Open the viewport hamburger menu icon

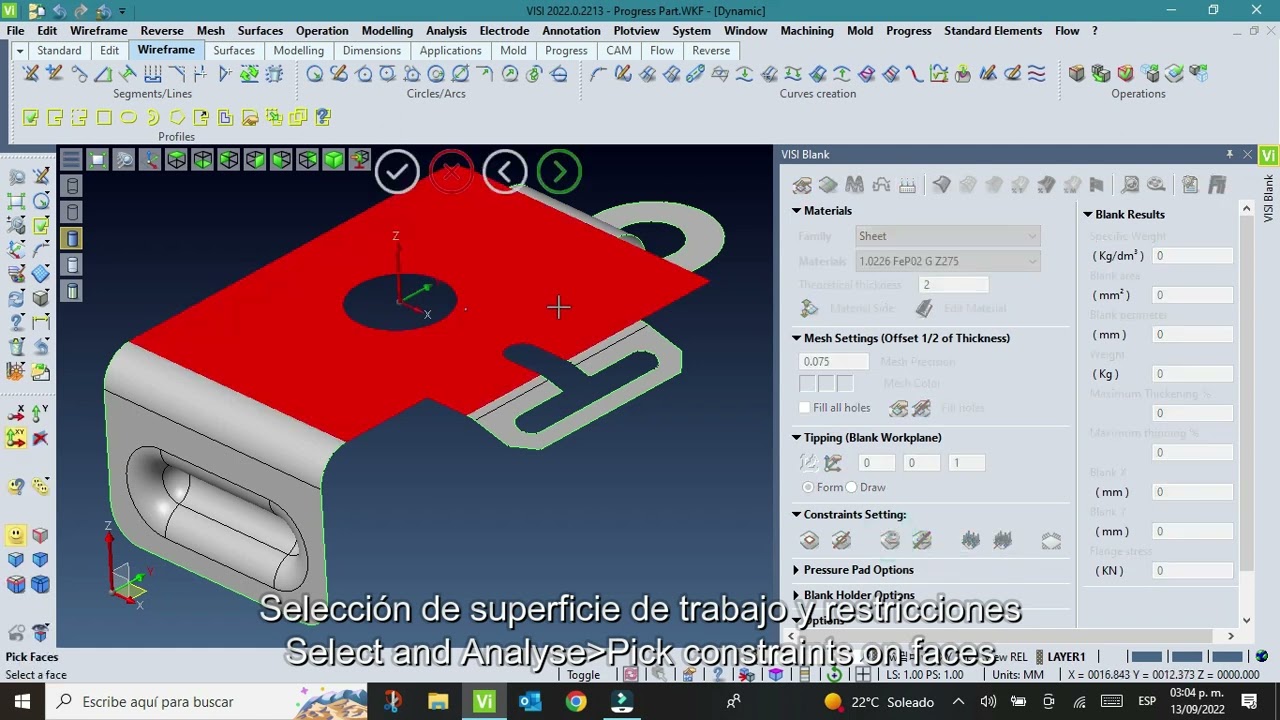coord(70,160)
